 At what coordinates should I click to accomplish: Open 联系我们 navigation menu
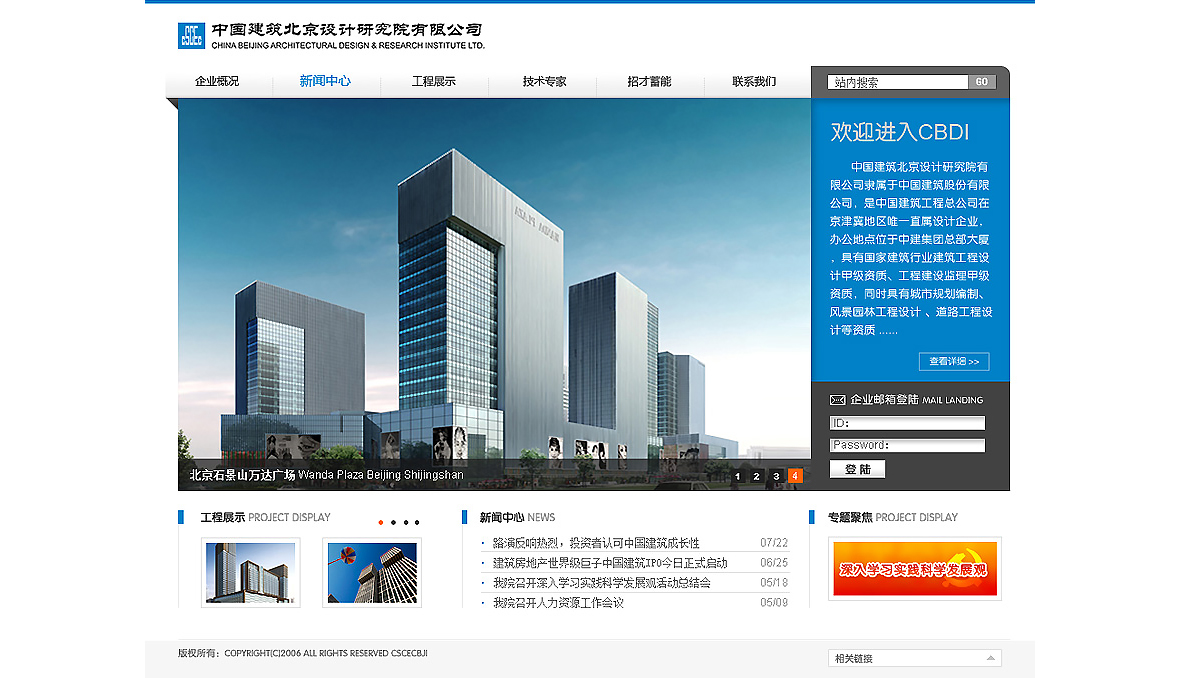(754, 81)
